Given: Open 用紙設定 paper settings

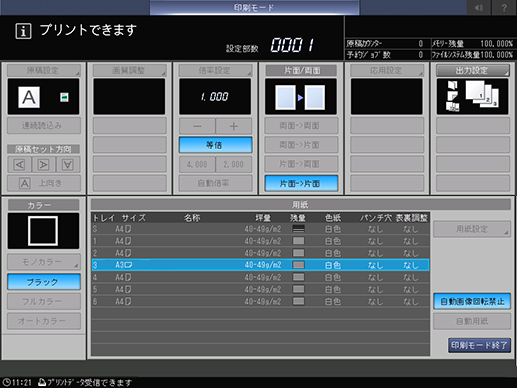Looking at the screenshot, I should click(x=472, y=229).
